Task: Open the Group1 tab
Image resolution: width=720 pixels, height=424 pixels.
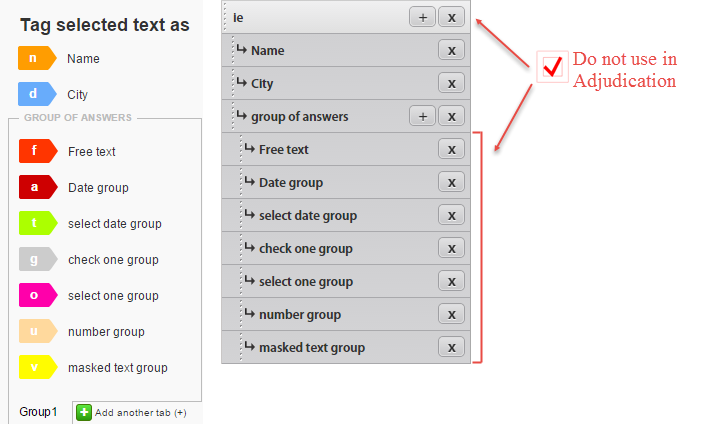Action: pyautogui.click(x=38, y=412)
